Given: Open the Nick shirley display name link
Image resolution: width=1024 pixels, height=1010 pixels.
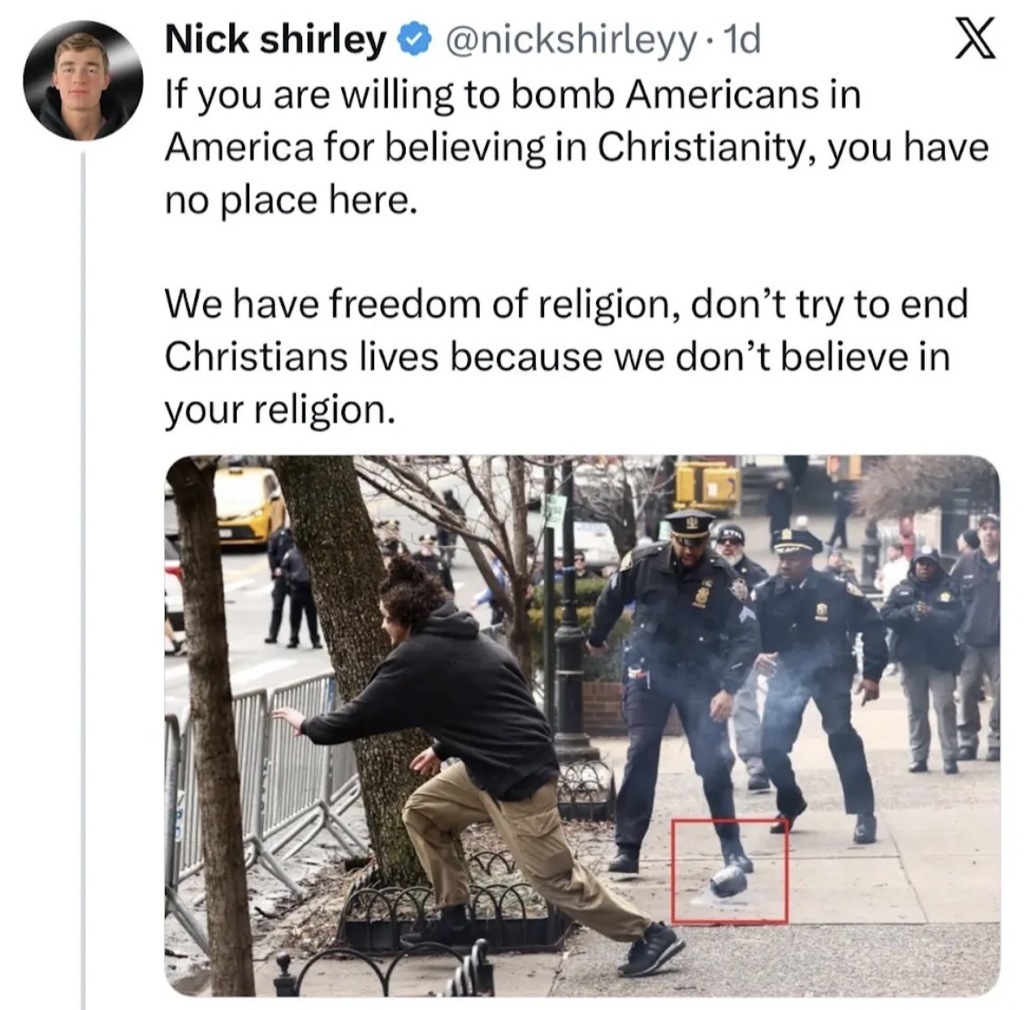Looking at the screenshot, I should (276, 40).
